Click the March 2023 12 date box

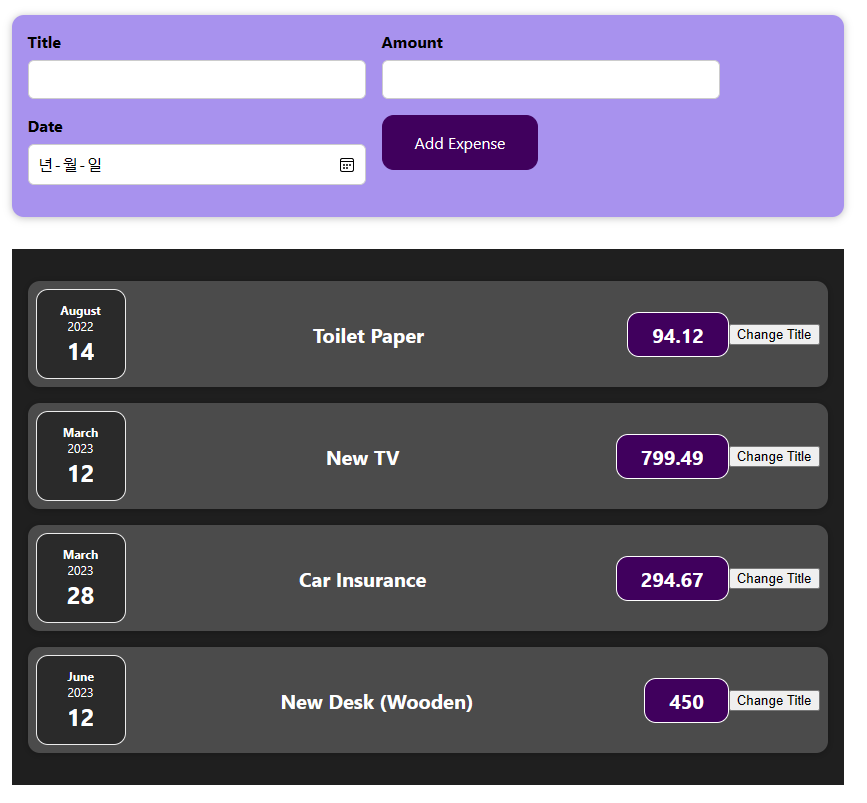pyautogui.click(x=81, y=456)
